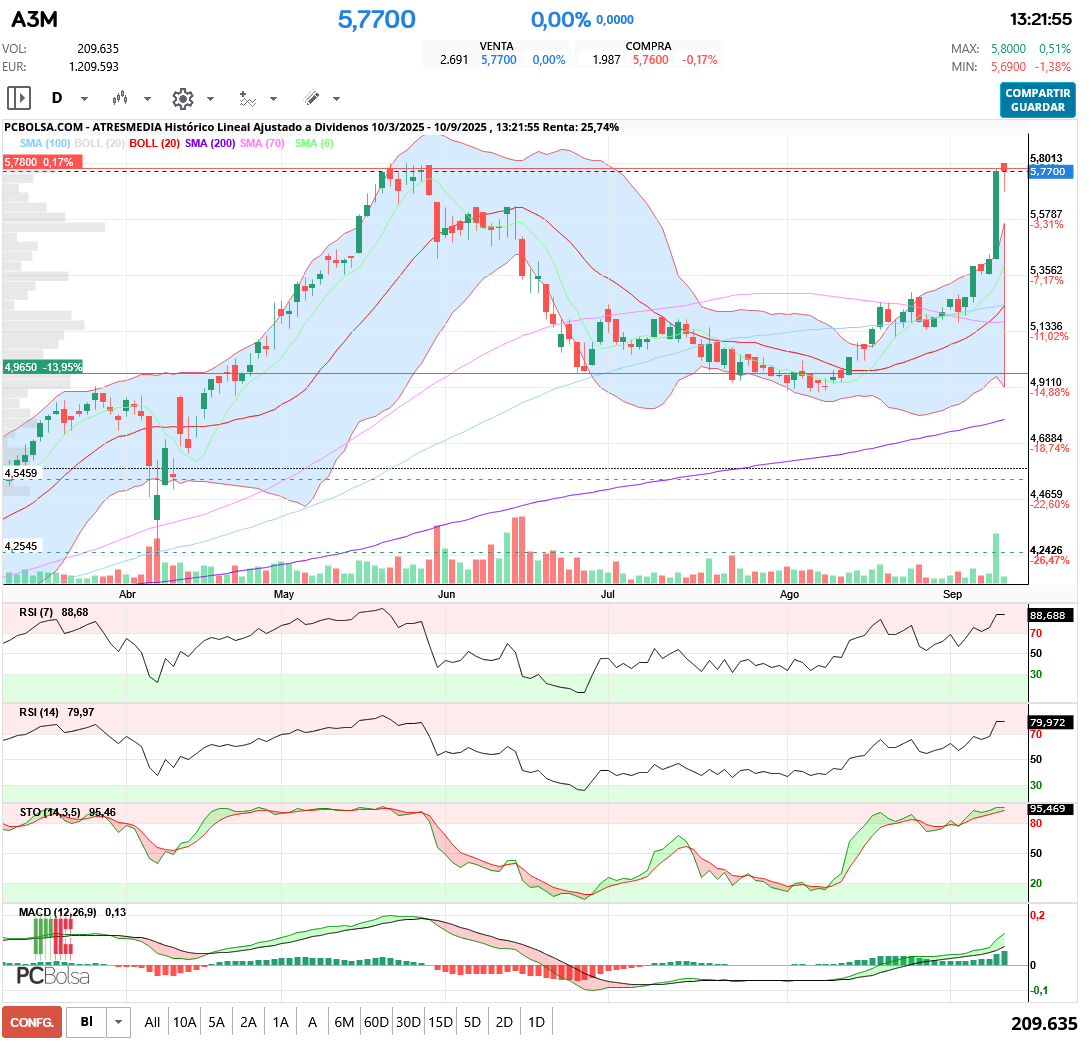Viewport: 1091px width, 1043px height.
Task: Open the chart settings gear icon
Action: pos(183,99)
